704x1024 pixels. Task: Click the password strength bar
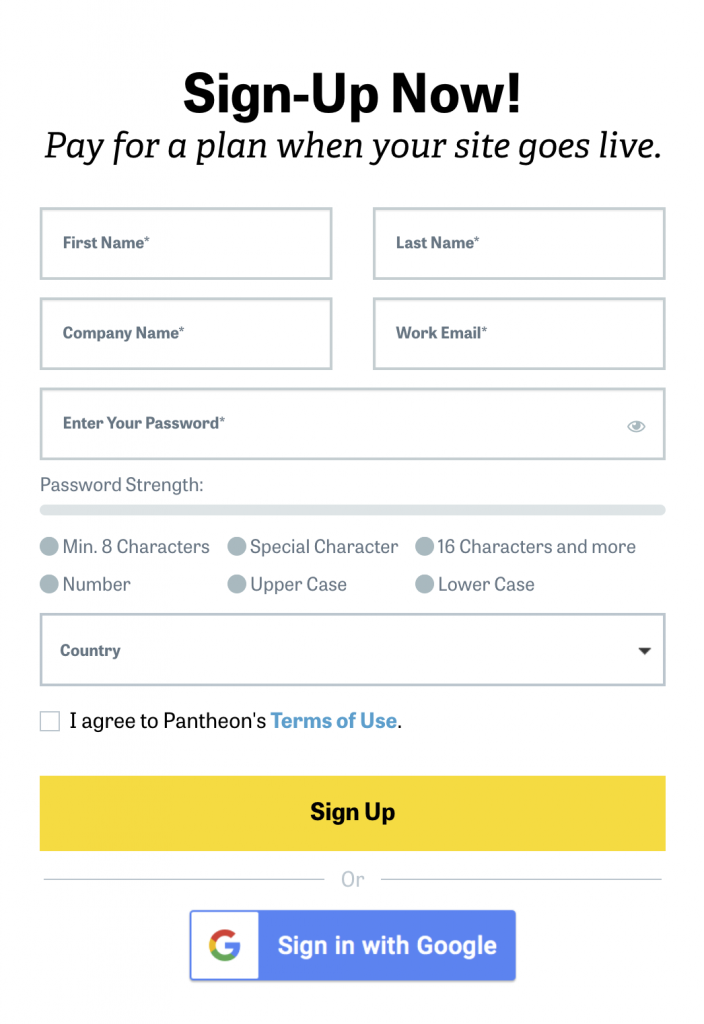point(352,510)
